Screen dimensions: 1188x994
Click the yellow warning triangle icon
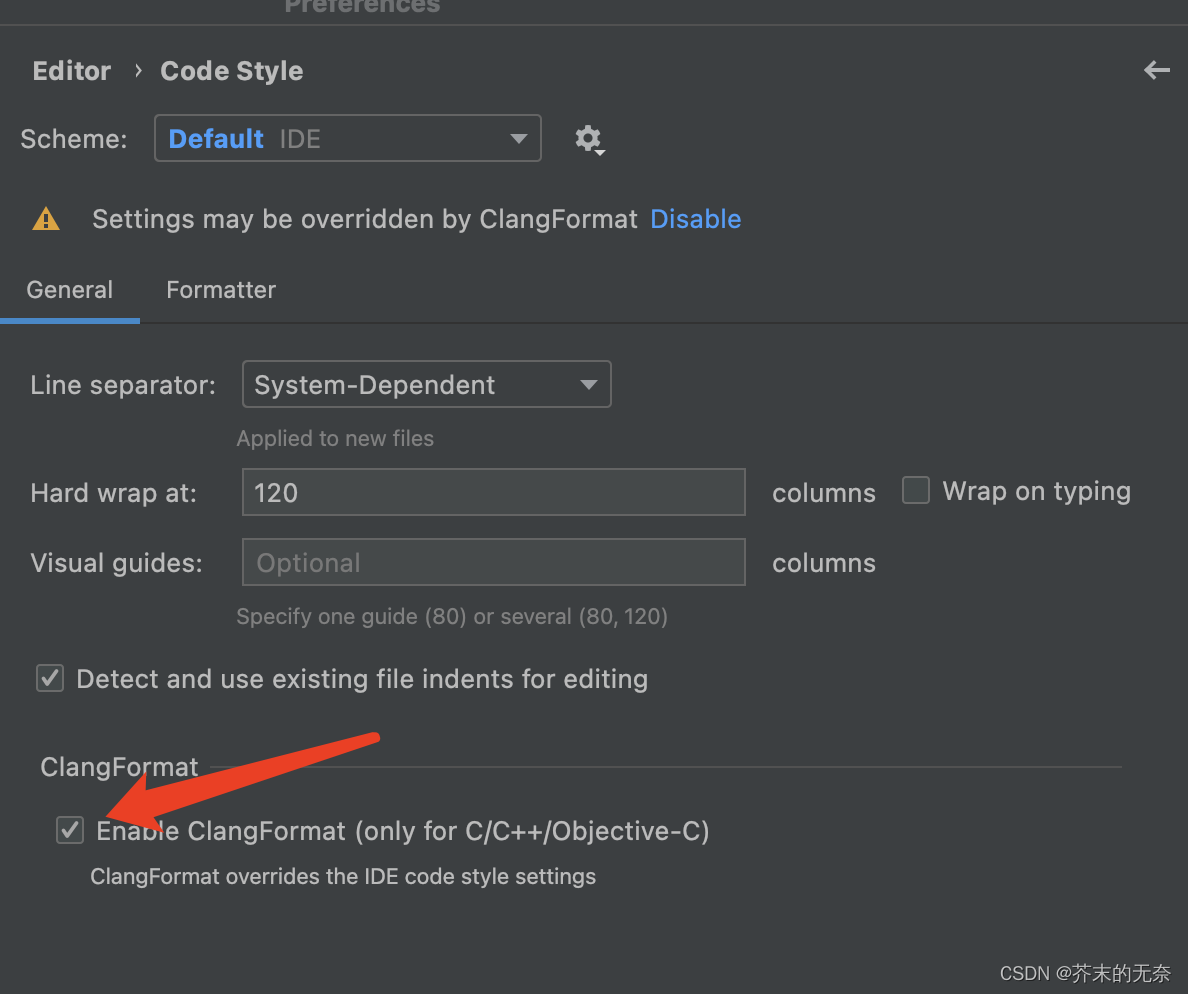[x=45, y=218]
